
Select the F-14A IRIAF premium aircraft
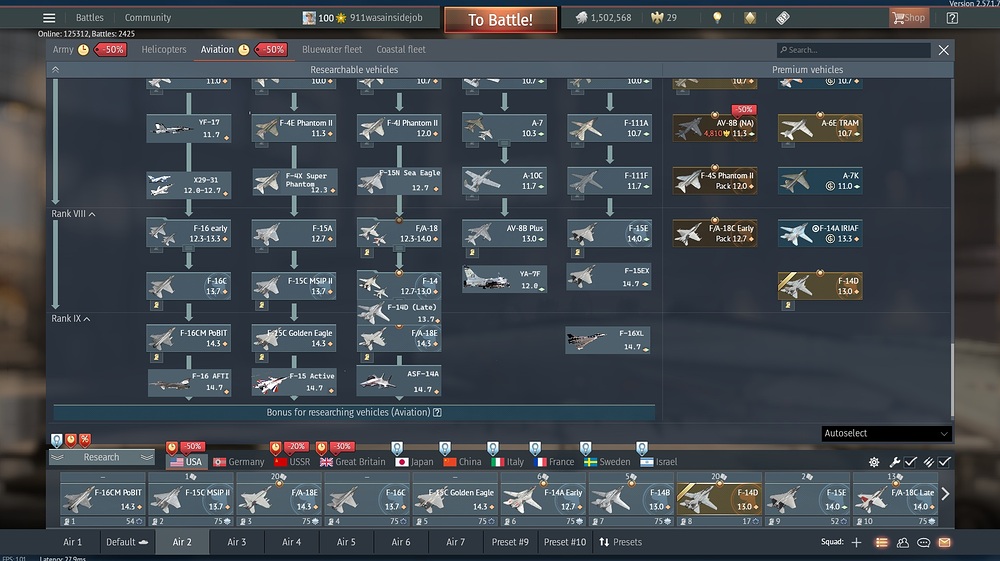point(820,233)
